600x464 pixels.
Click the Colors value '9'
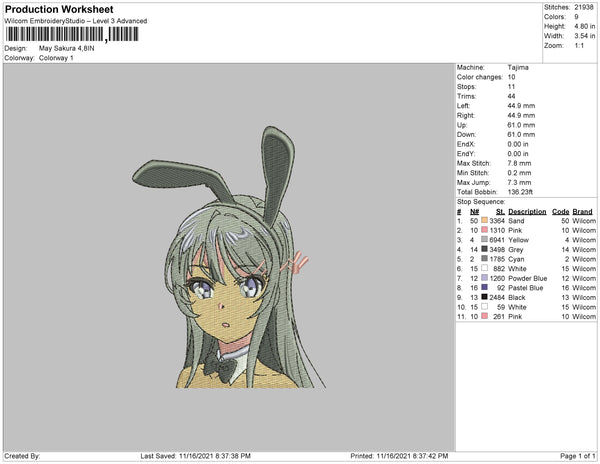[576, 17]
